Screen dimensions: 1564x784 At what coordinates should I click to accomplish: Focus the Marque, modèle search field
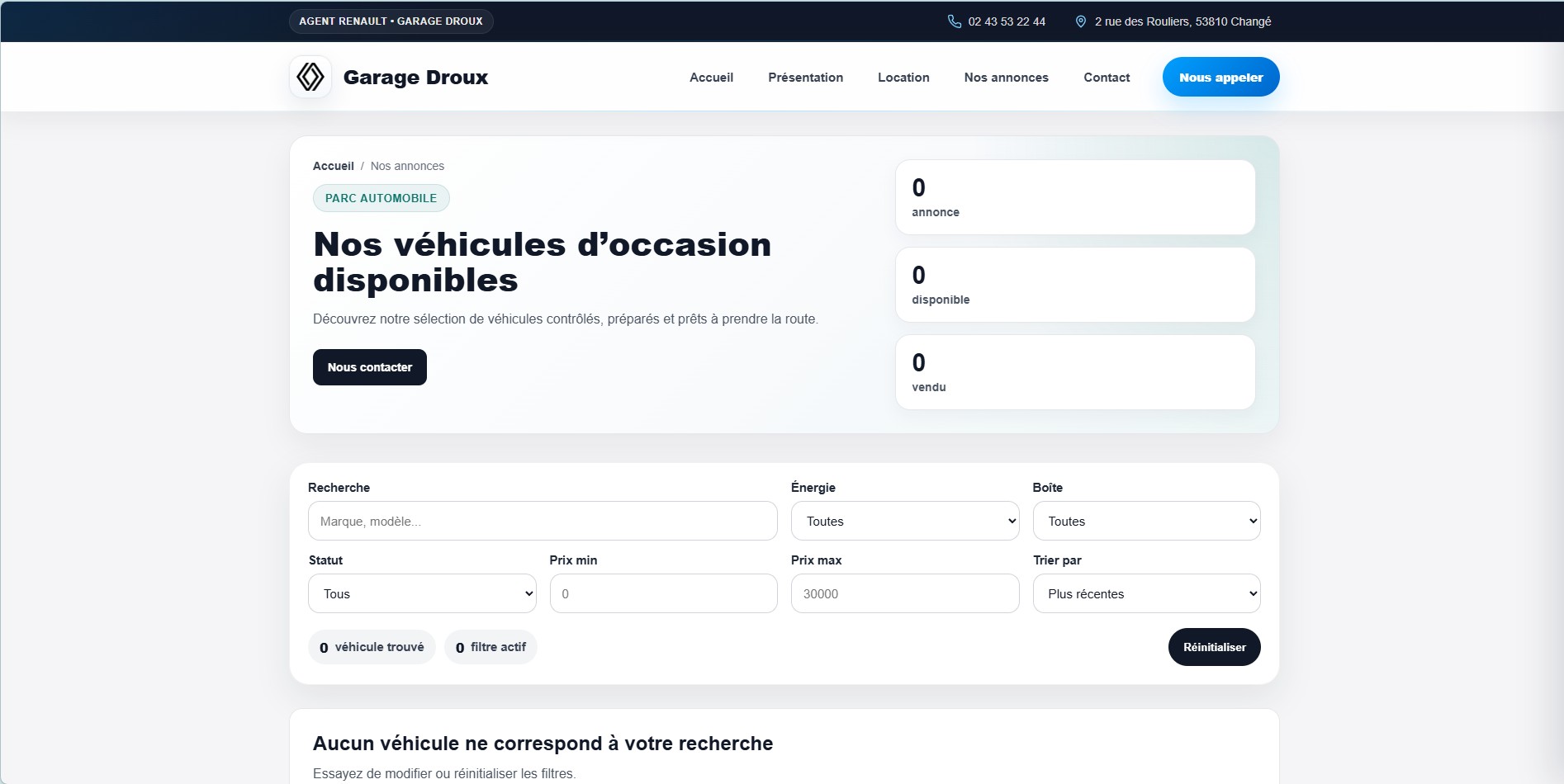542,521
